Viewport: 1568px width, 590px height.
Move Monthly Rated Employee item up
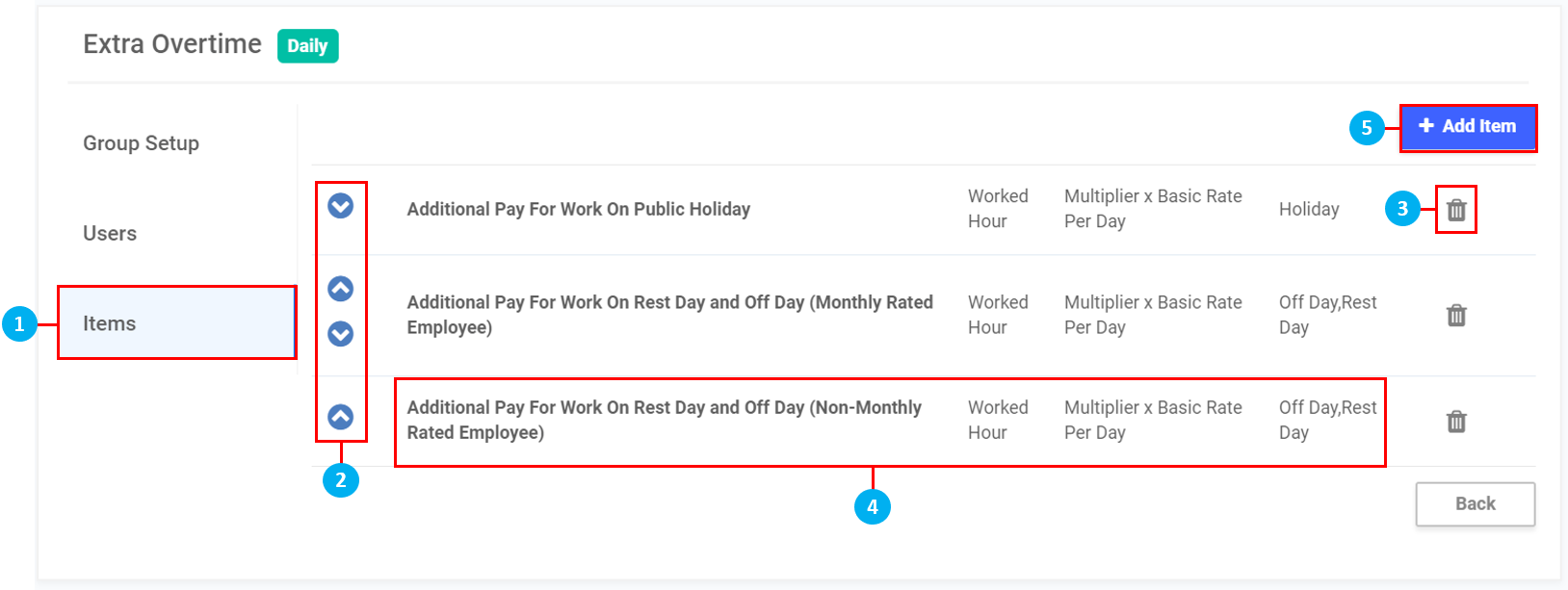tap(341, 289)
